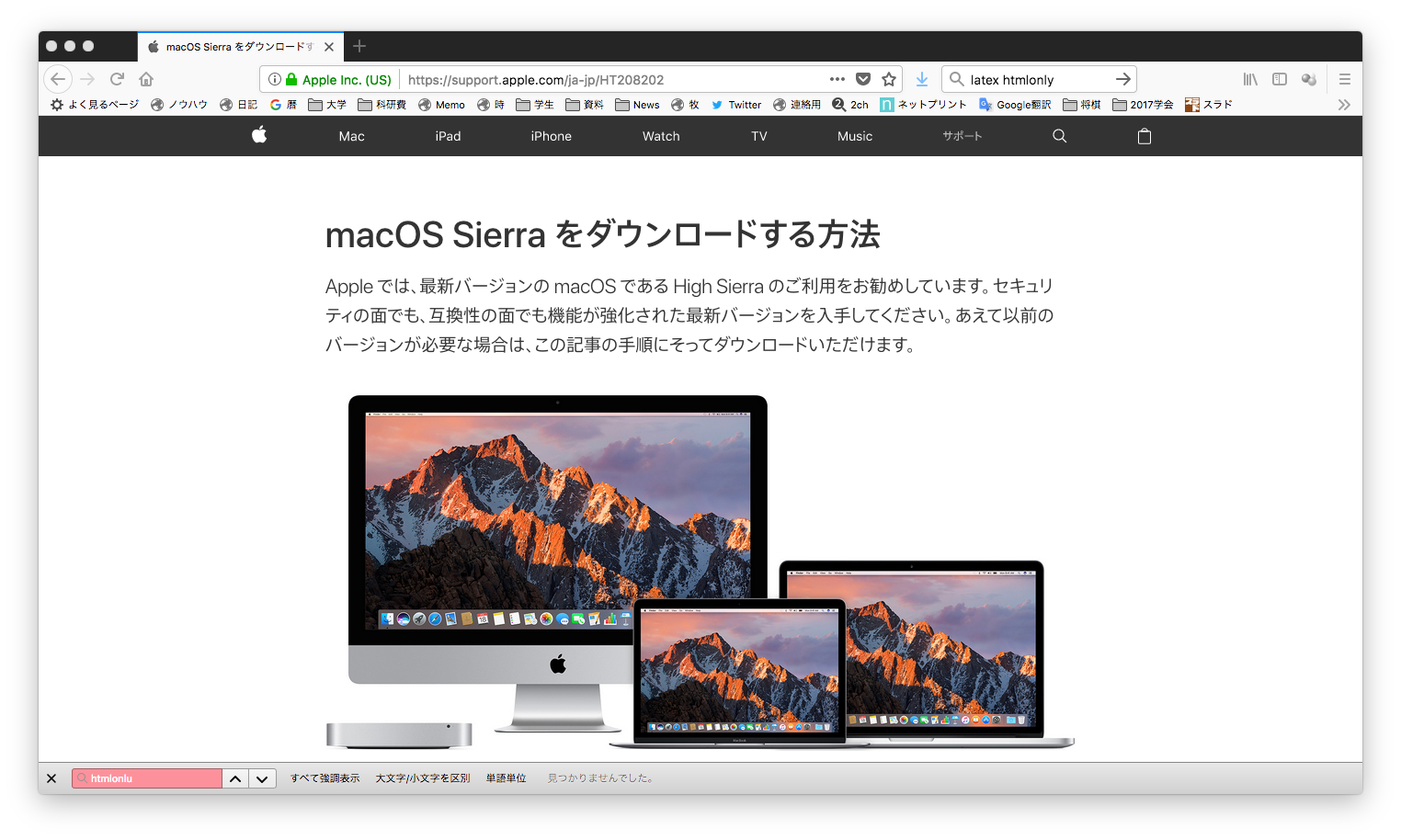Open the browser home page icon
Screen dimensions: 1401x840
coord(146,79)
